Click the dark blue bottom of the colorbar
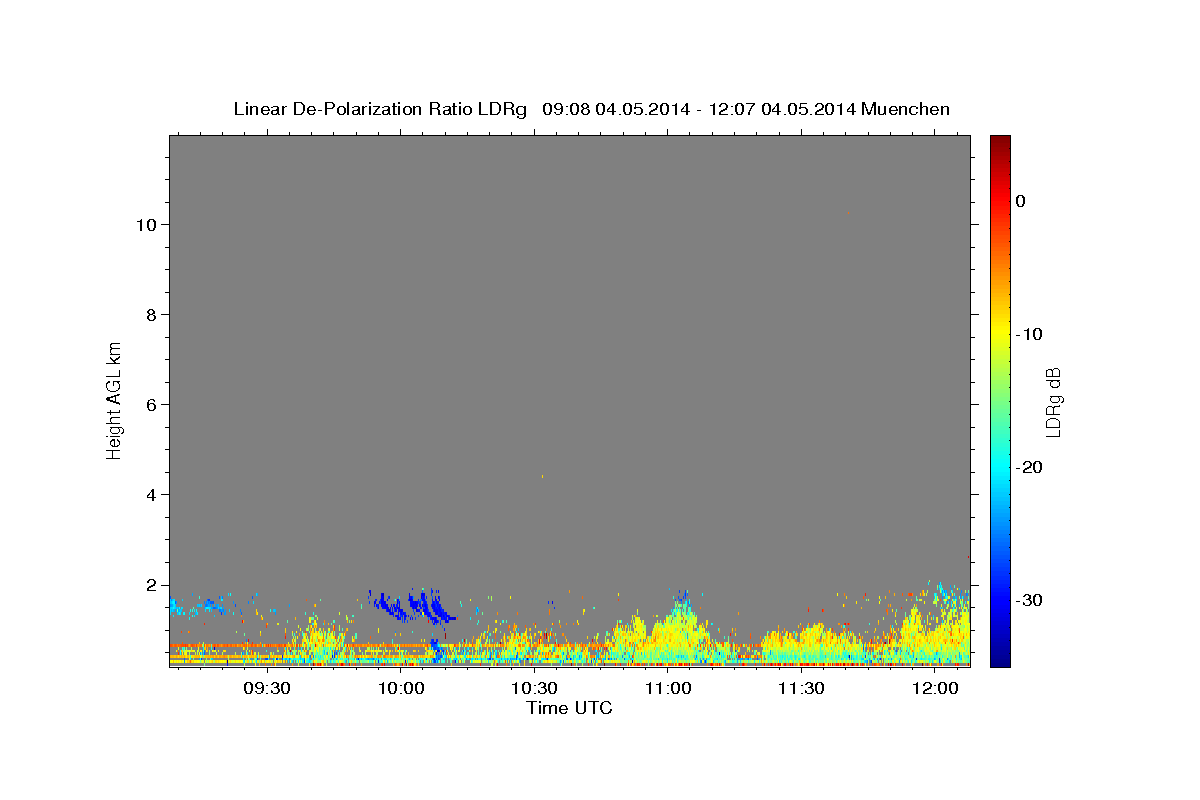Viewport: 1200px width, 800px height. (1000, 657)
